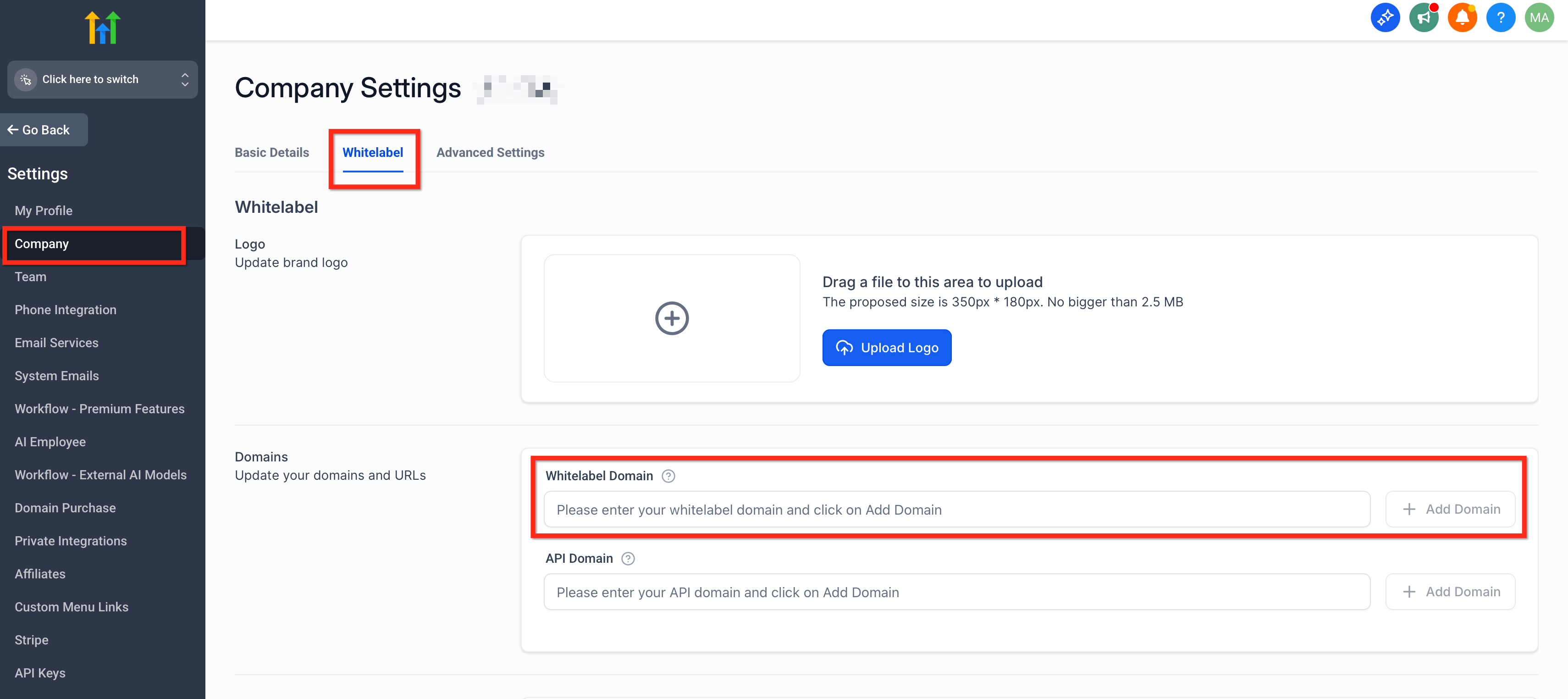Click Add Domain beside API Domain field
This screenshot has height=699, width=1568.
(1450, 592)
